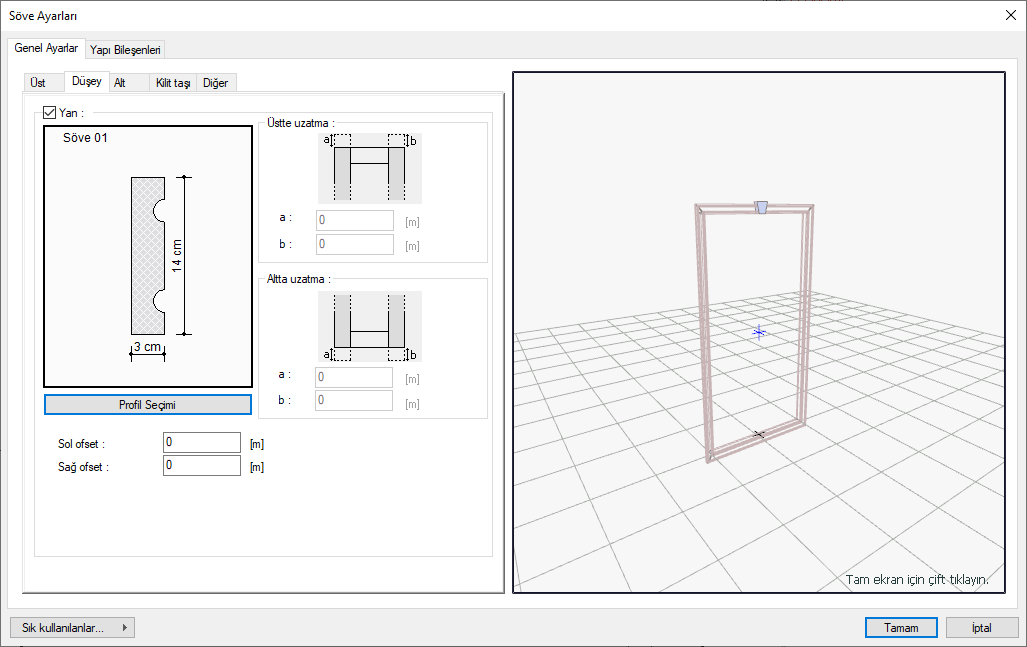
Task: Open the Diğer tab
Action: click(215, 83)
